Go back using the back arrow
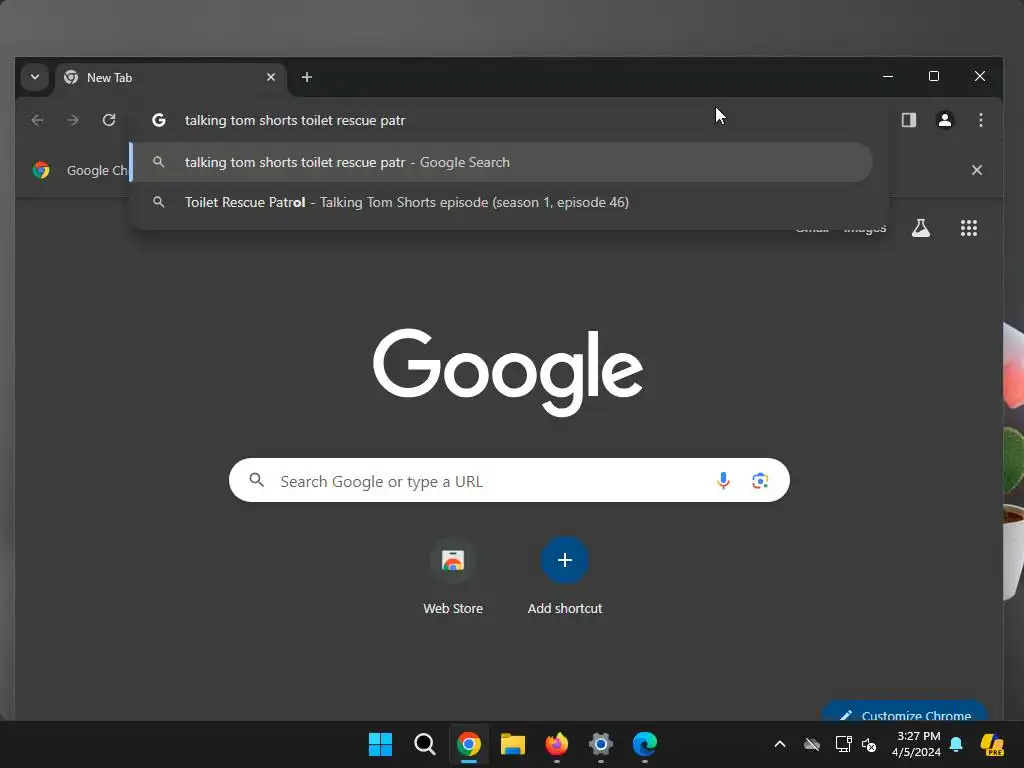 point(37,120)
